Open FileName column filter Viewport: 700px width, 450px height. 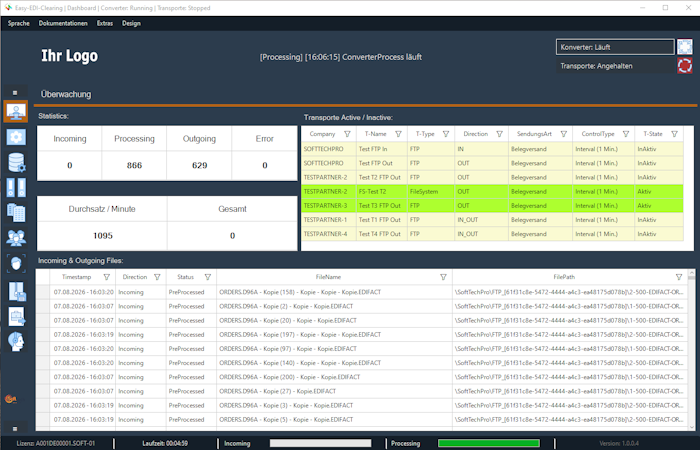click(x=443, y=277)
